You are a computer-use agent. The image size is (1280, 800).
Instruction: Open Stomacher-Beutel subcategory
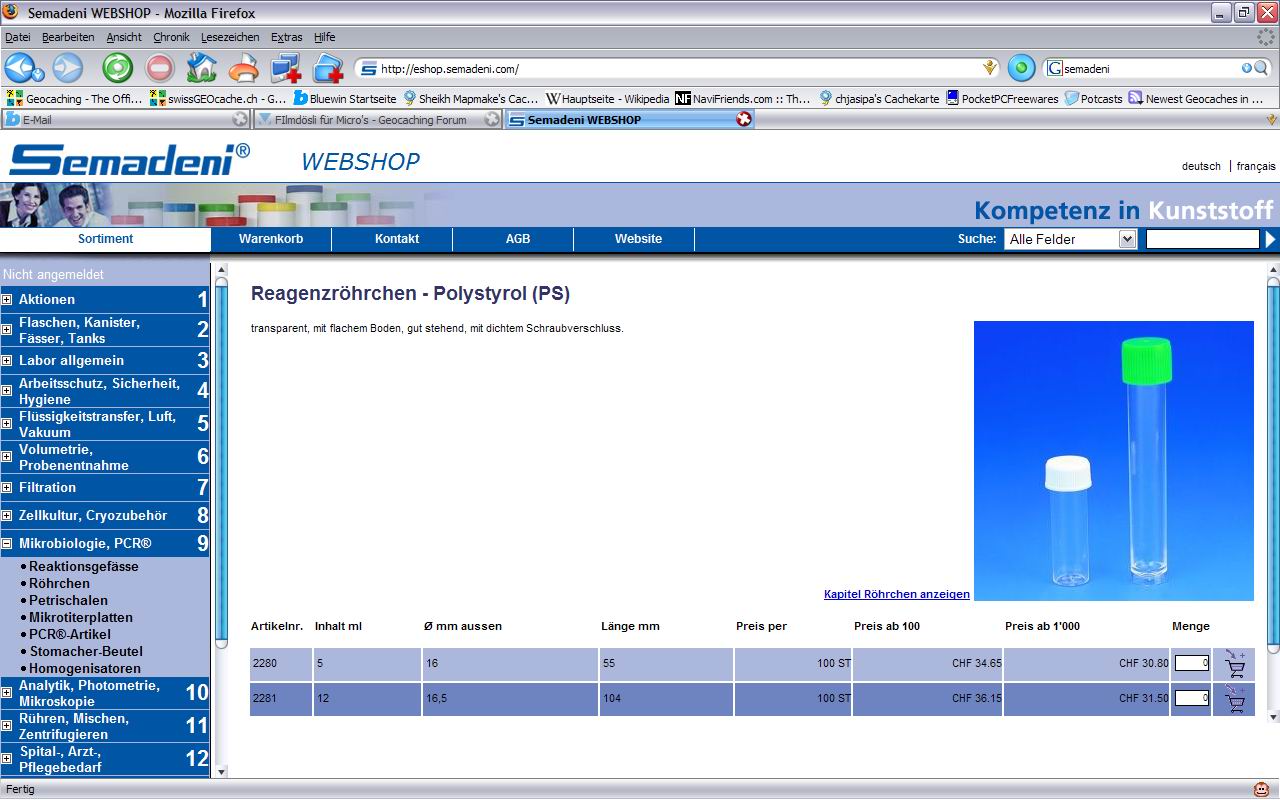pyautogui.click(x=86, y=651)
